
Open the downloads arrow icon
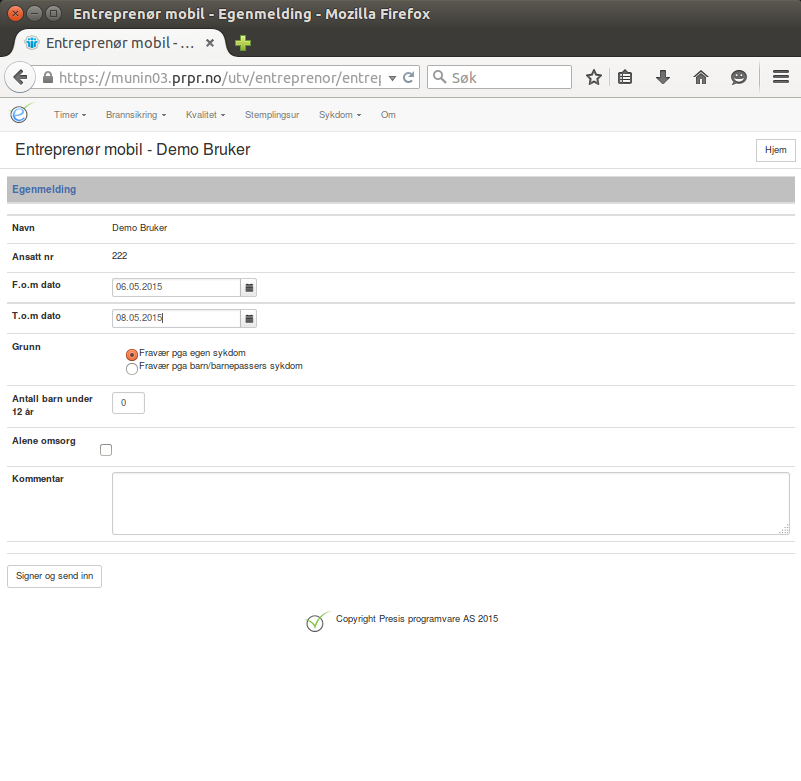[663, 78]
